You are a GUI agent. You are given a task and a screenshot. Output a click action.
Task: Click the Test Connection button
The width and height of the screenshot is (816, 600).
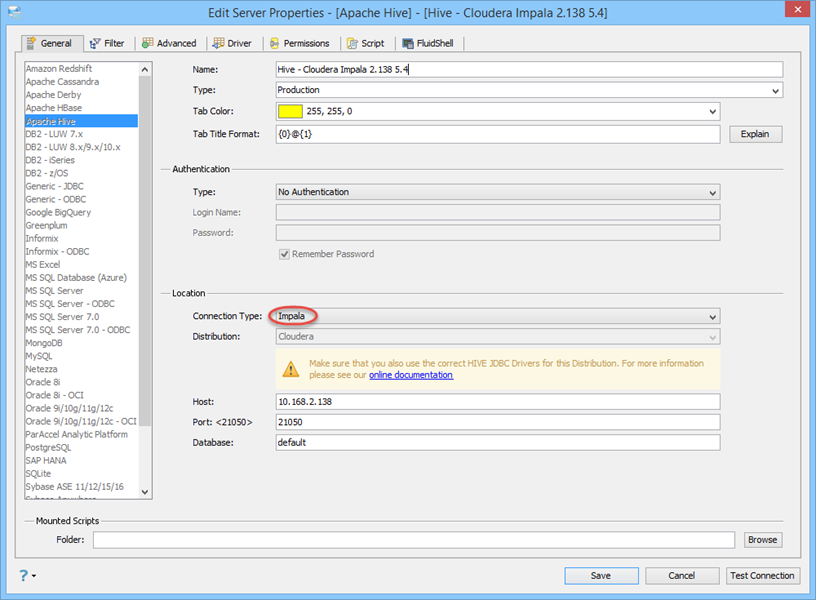[762, 576]
